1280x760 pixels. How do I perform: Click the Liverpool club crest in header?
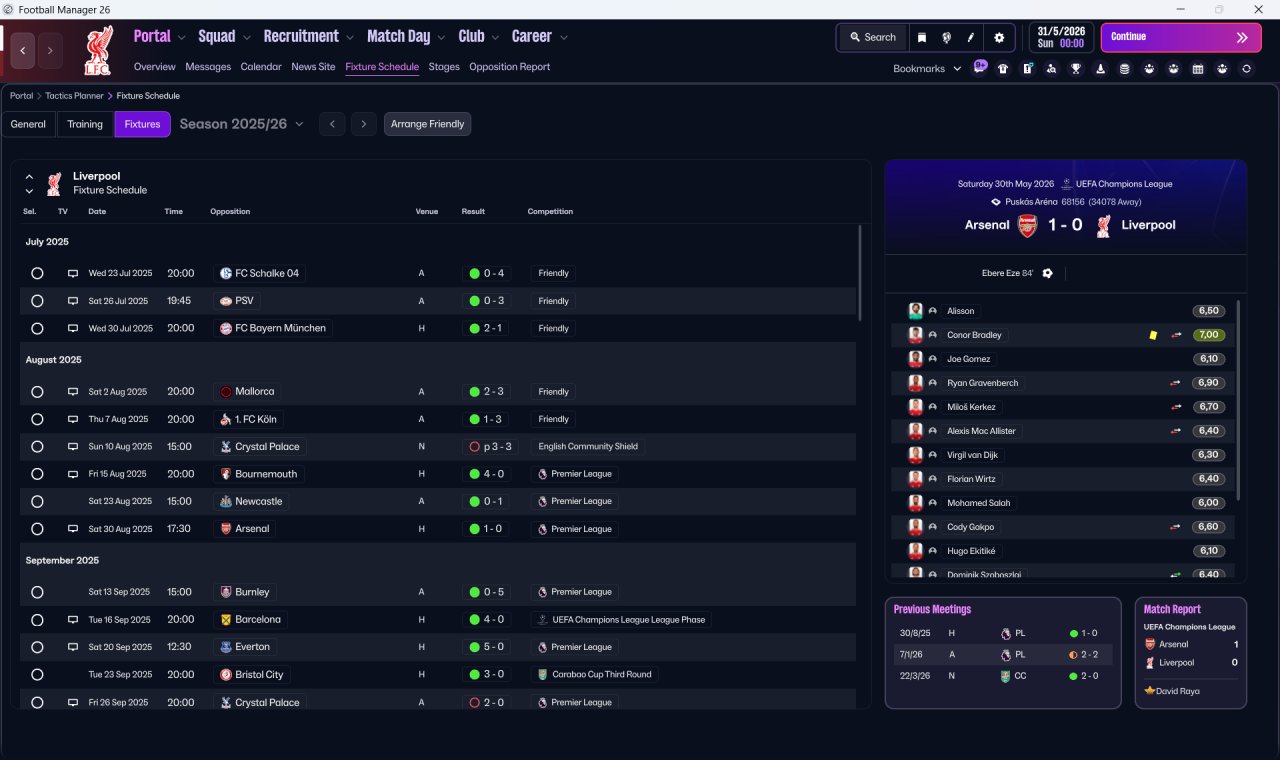[x=98, y=51]
